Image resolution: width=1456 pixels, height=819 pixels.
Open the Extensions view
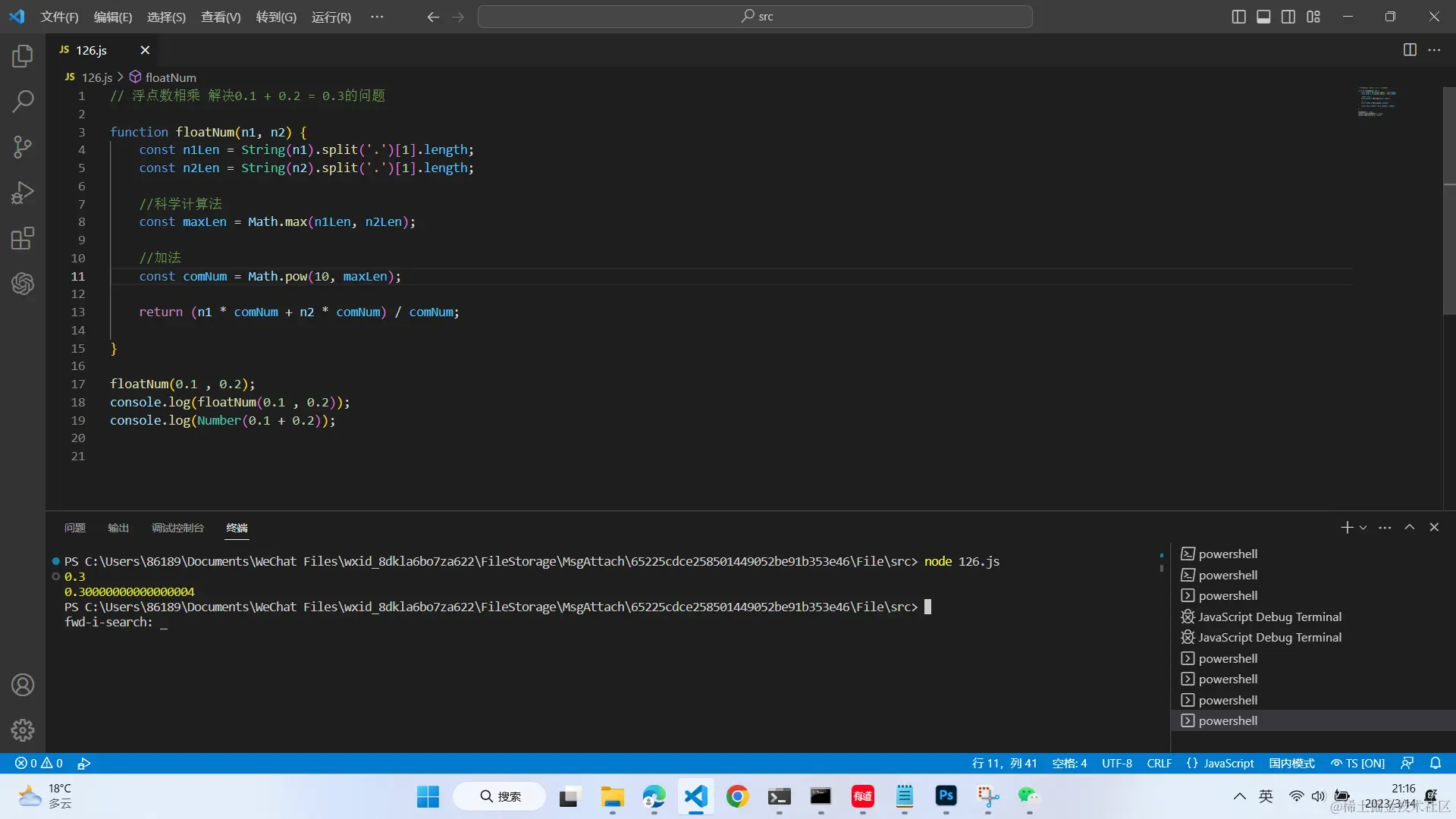23,238
